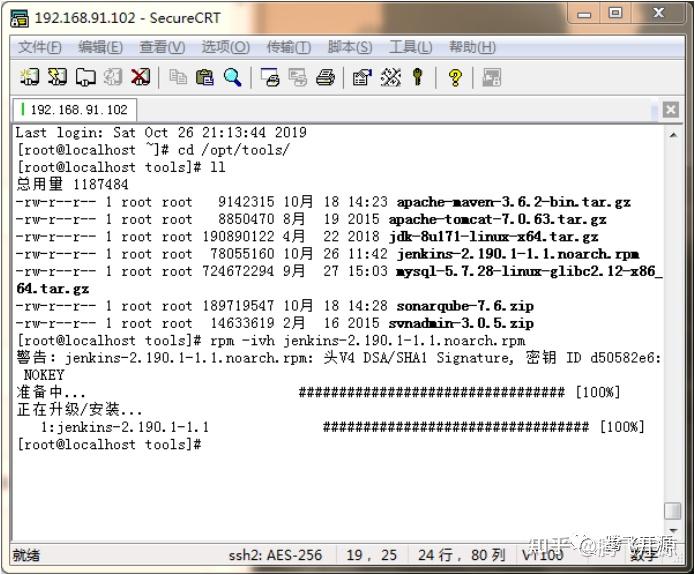
Task: Click the 就绪 status bar text
Action: (x=26, y=555)
